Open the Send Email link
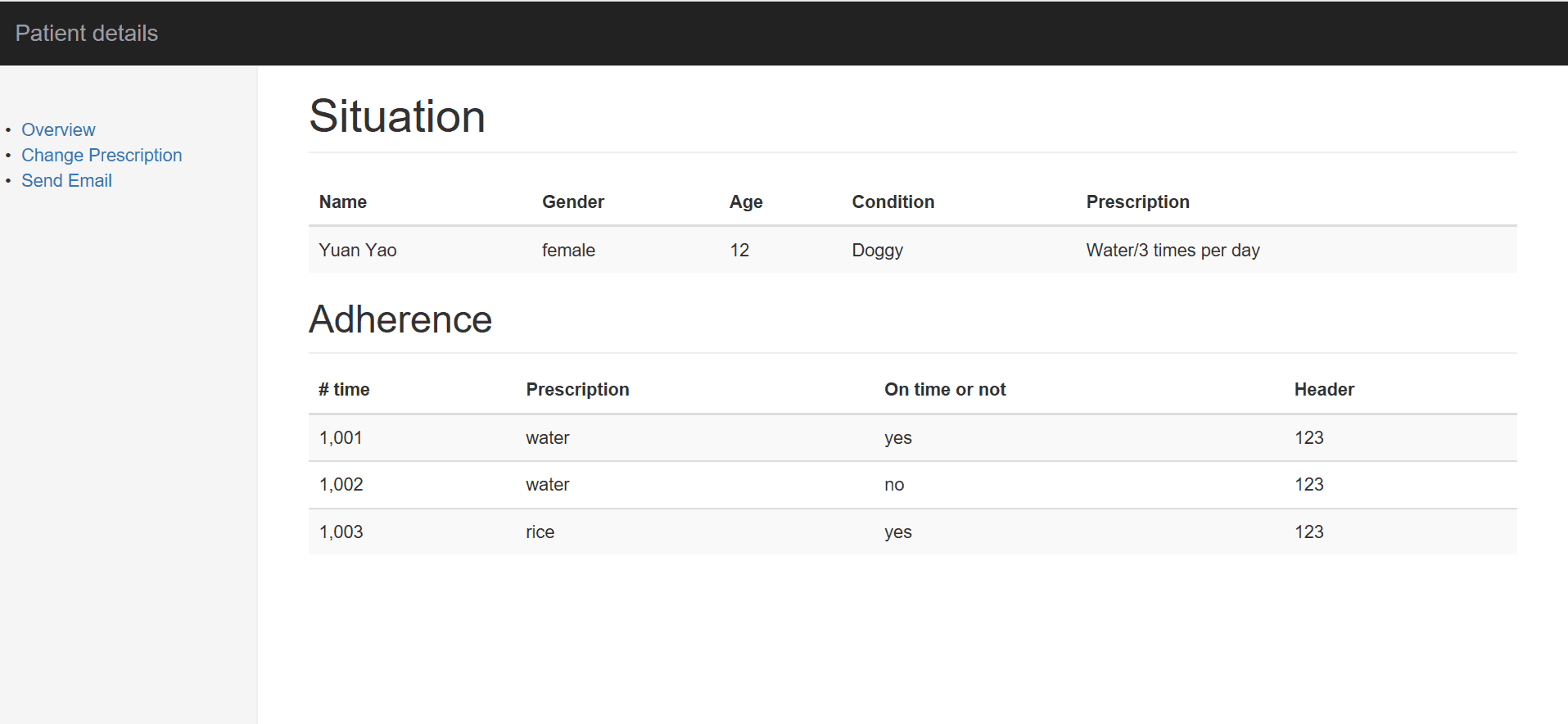 click(66, 181)
